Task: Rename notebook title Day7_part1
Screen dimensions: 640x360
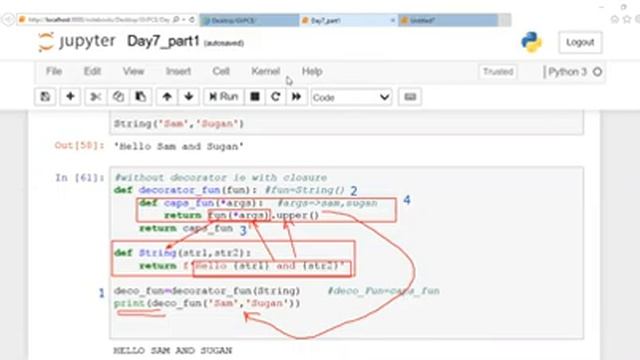Action: (163, 41)
